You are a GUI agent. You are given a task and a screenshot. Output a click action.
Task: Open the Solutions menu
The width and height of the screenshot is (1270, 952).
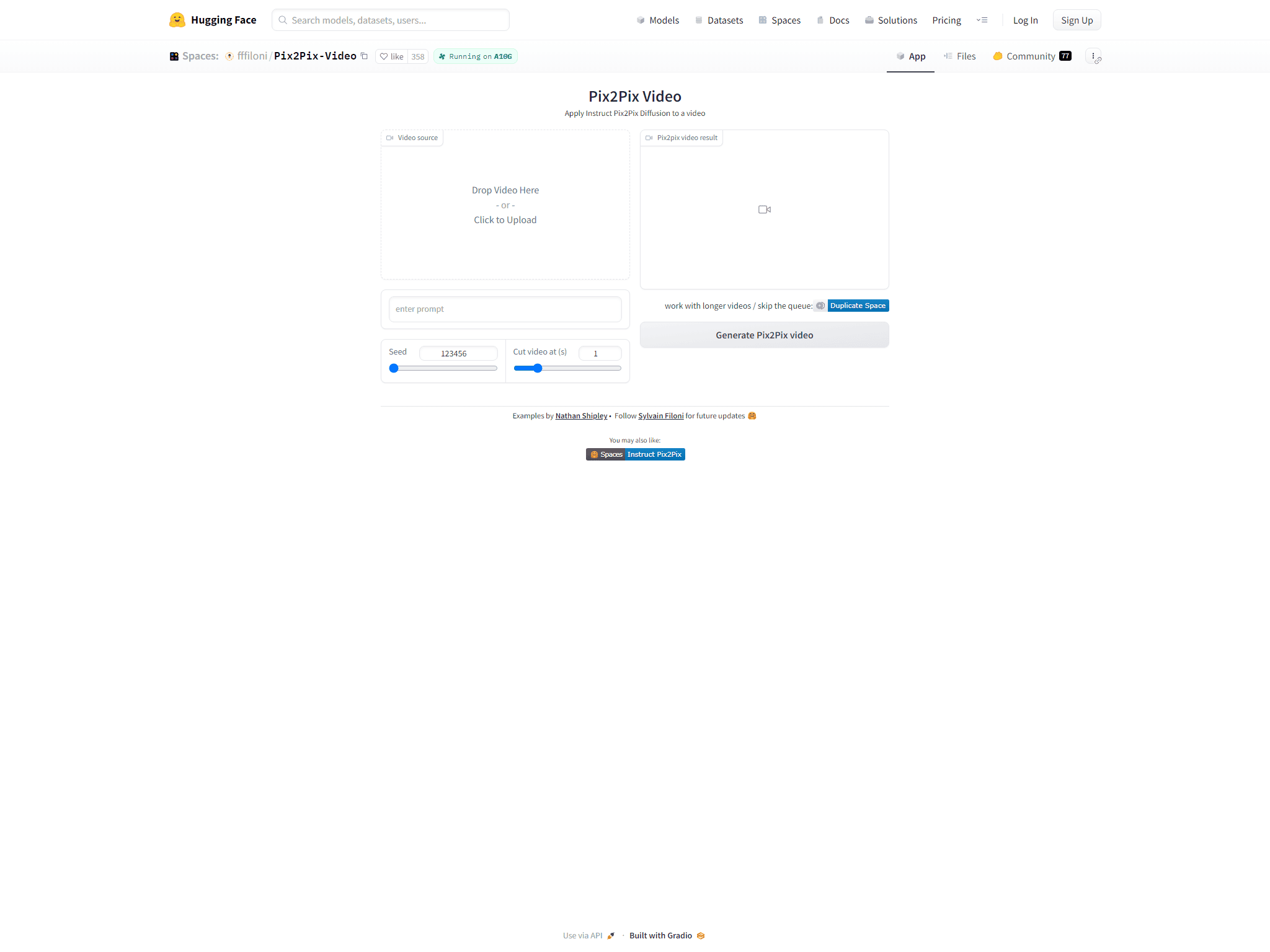[x=891, y=20]
